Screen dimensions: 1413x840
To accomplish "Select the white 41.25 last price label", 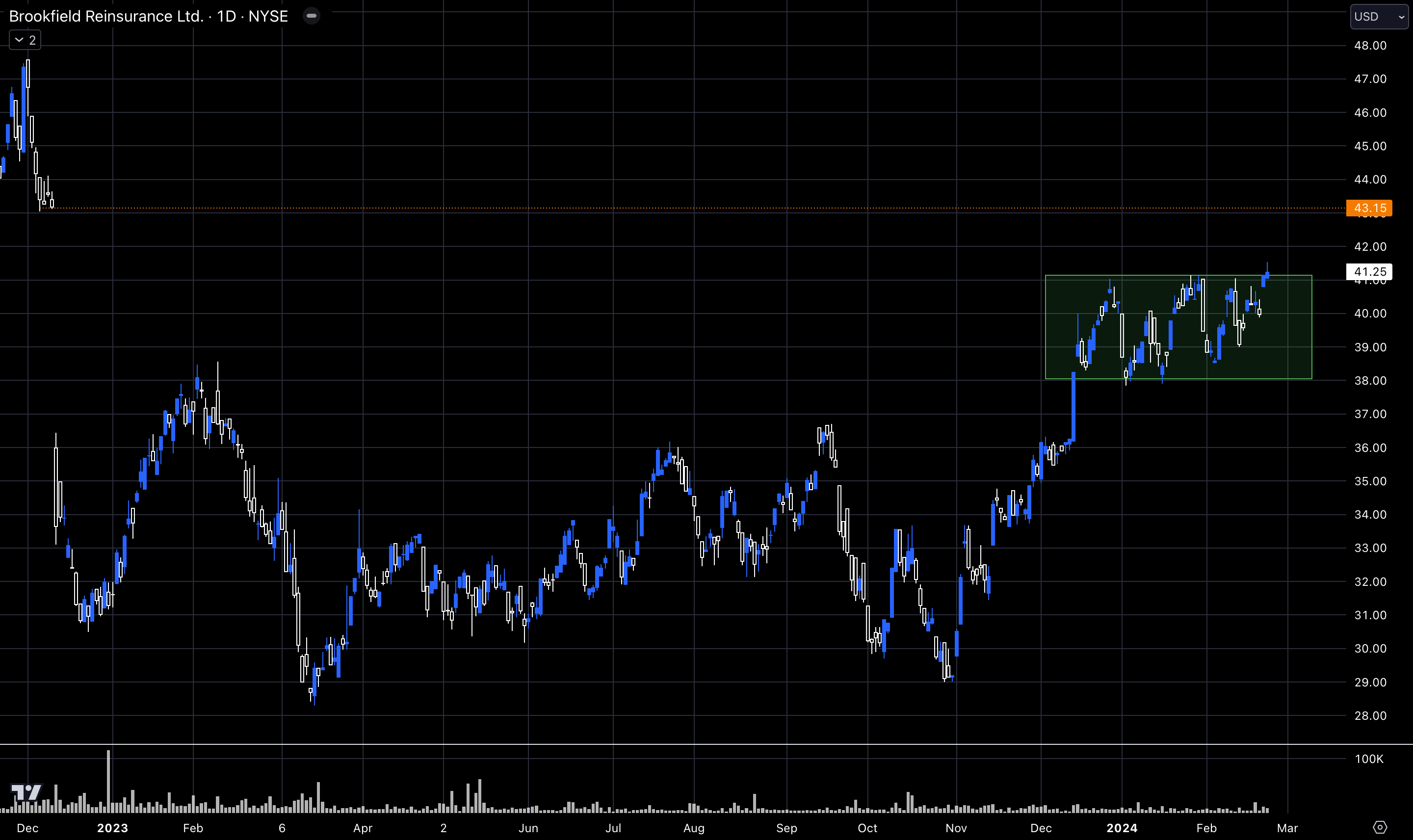I will (1369, 272).
